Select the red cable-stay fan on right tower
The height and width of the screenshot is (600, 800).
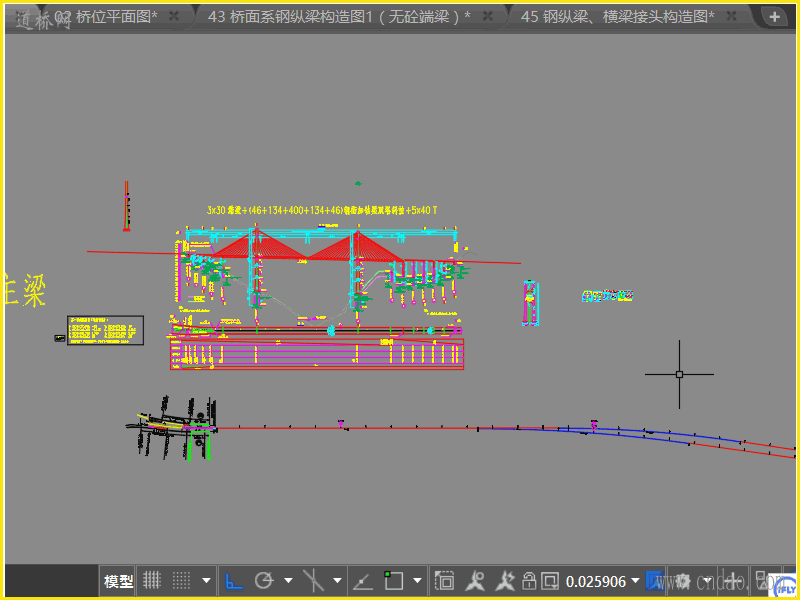tap(356, 245)
